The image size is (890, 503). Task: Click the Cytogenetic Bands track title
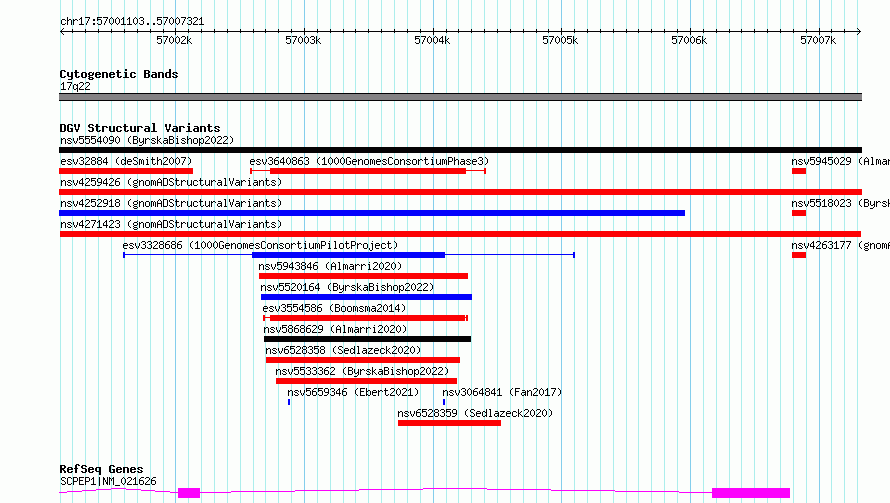tap(119, 74)
